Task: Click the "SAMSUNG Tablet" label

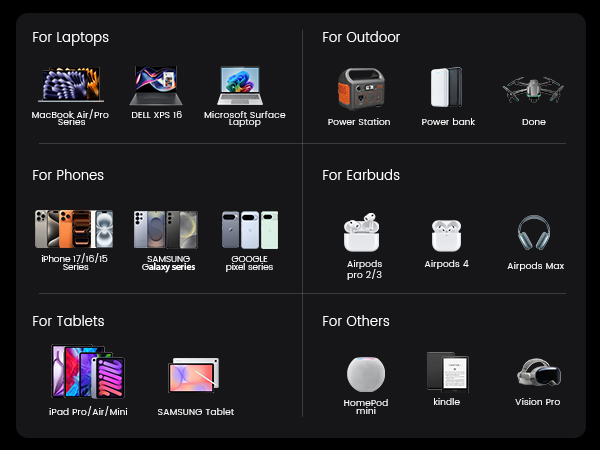Action: 196,412
